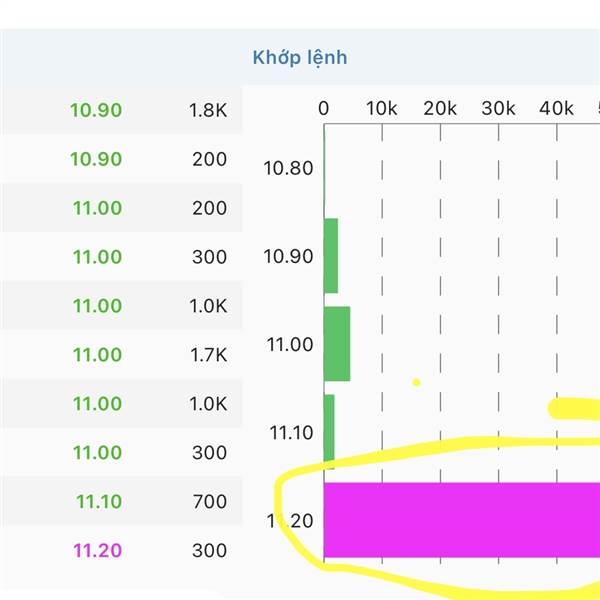The height and width of the screenshot is (600, 600).
Task: Click the 11.00 price label on chart
Action: coord(290,344)
